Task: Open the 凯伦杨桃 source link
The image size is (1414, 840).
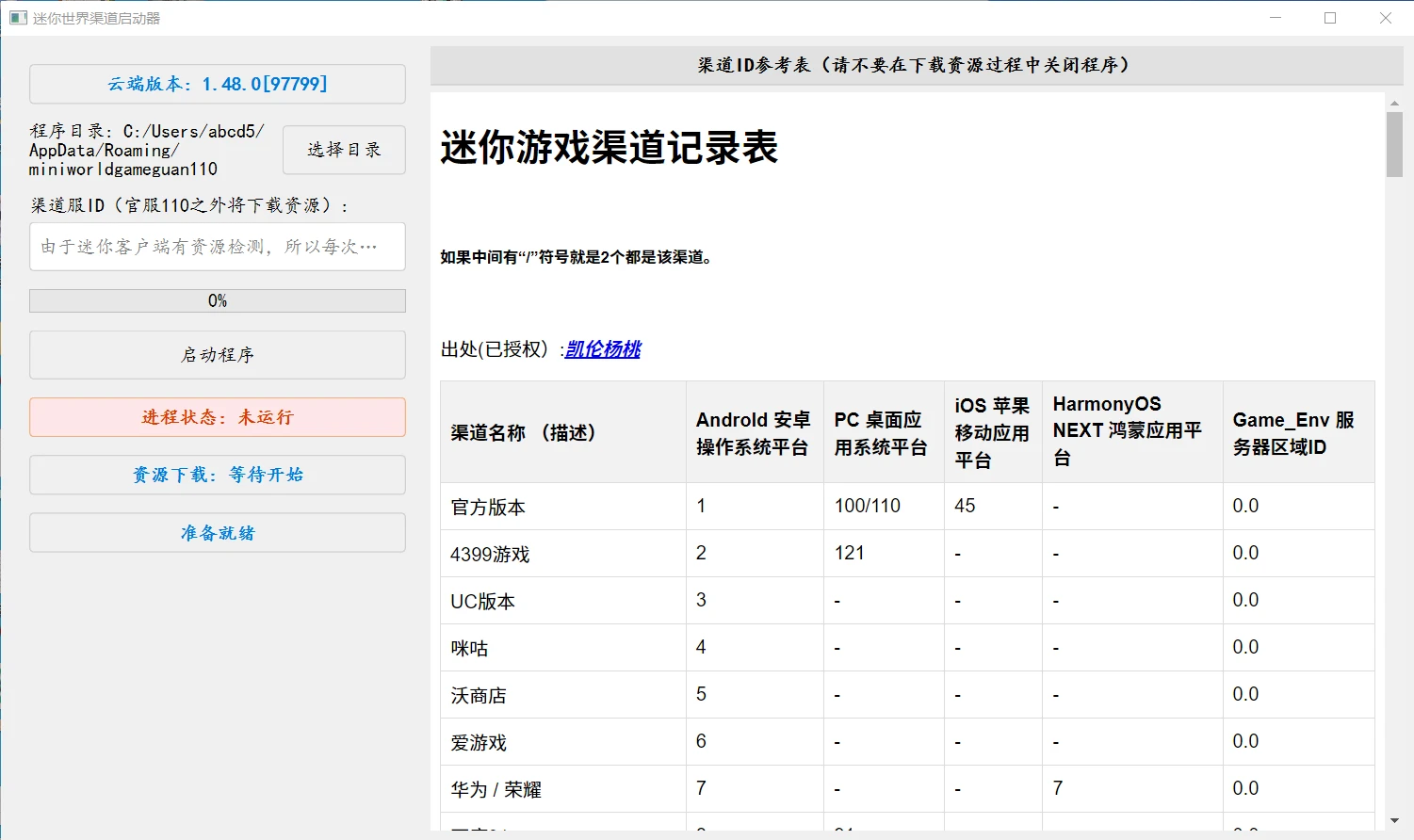Action: (x=603, y=349)
